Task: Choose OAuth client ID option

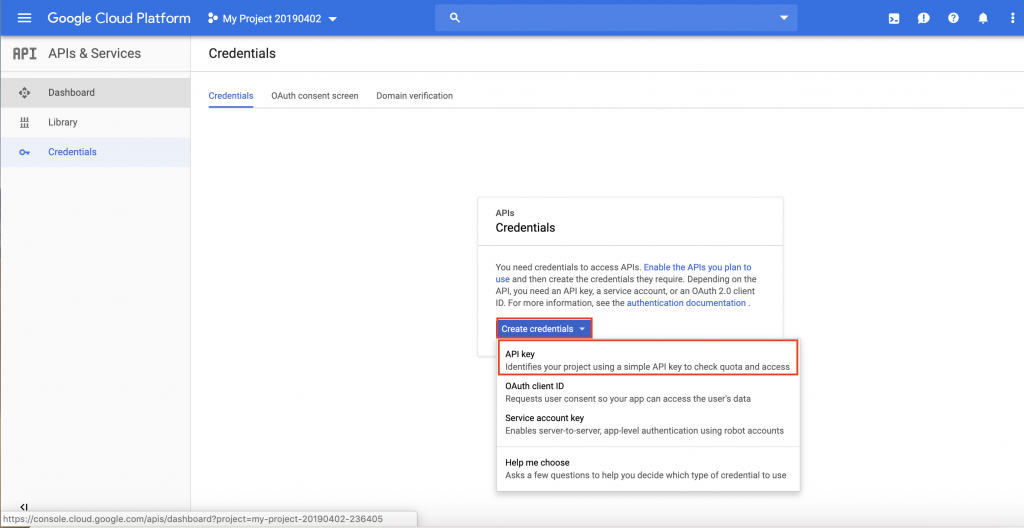Action: (648, 392)
